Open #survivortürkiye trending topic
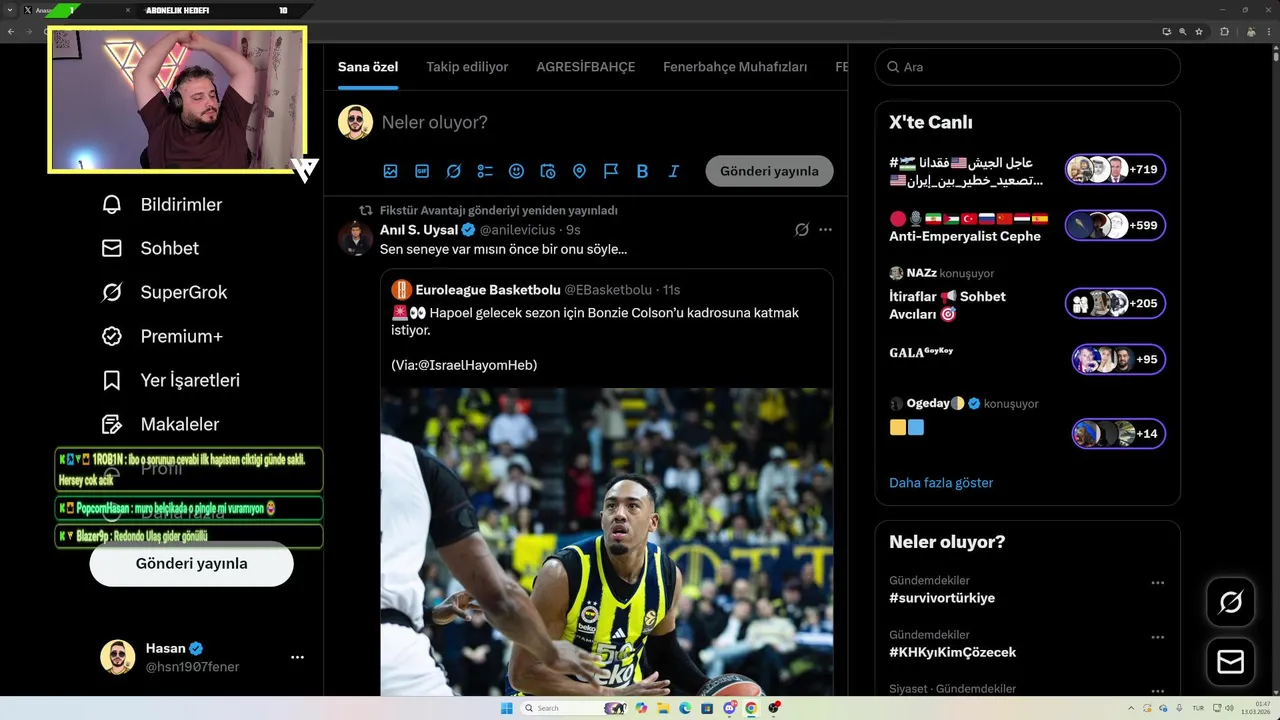1280x720 pixels. [942, 598]
